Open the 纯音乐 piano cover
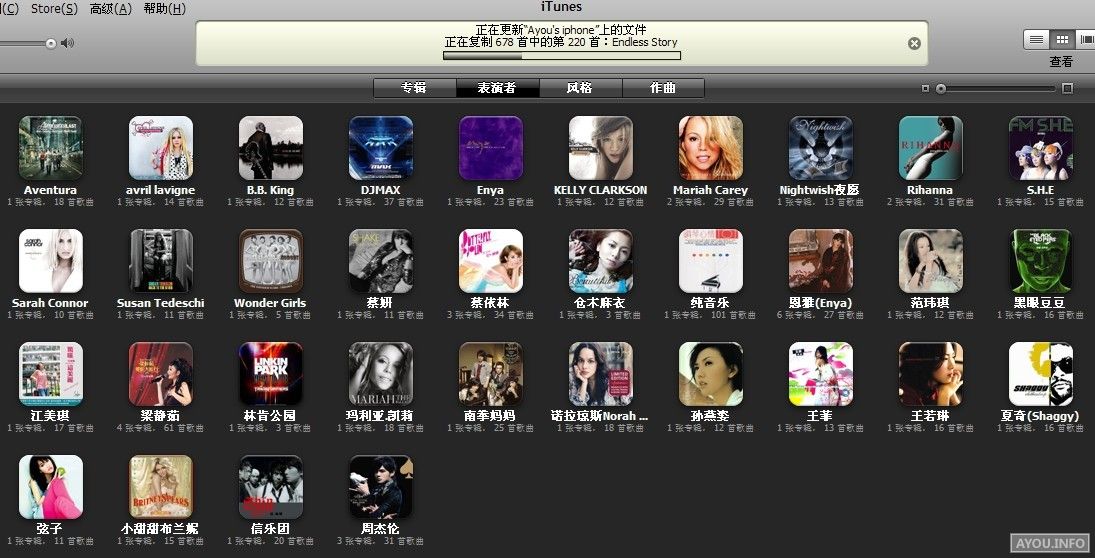This screenshot has width=1095, height=558. tap(710, 261)
